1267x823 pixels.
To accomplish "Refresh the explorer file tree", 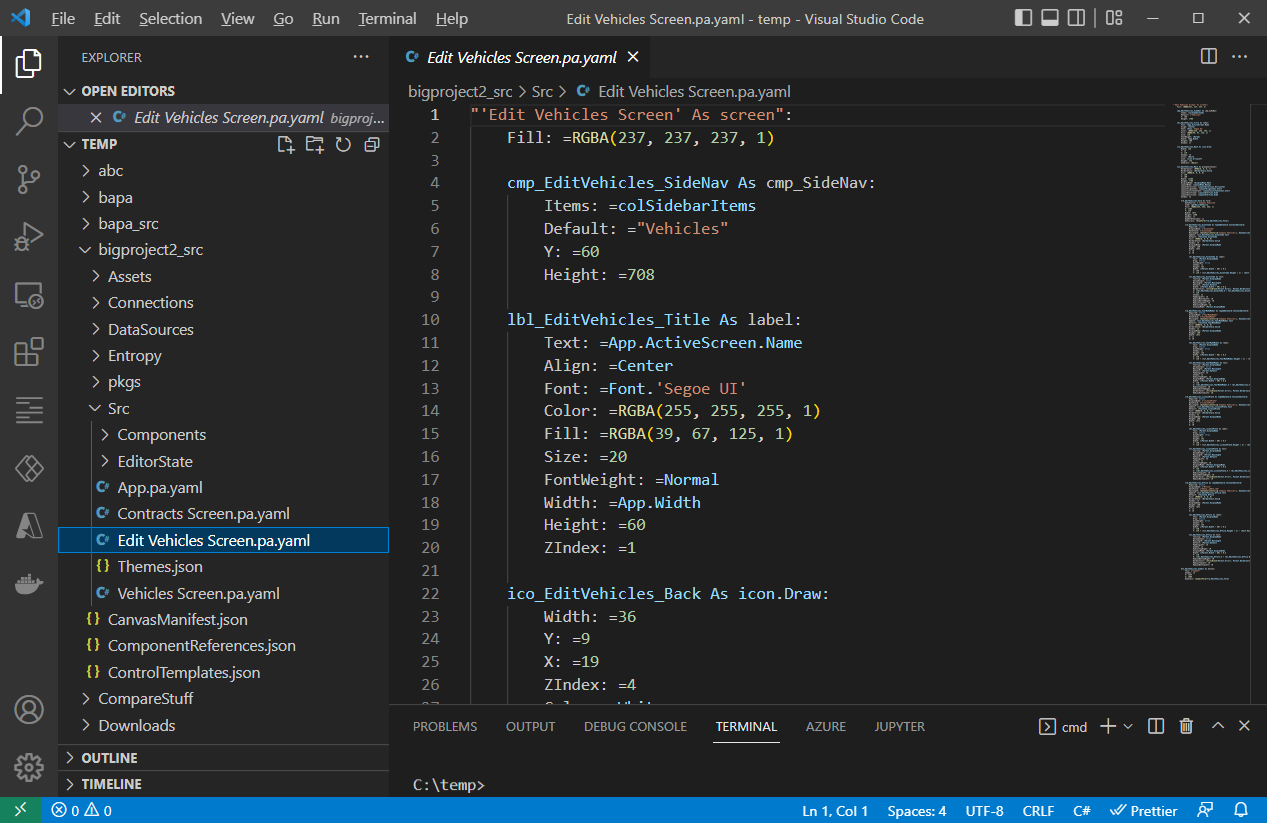I will click(x=343, y=145).
